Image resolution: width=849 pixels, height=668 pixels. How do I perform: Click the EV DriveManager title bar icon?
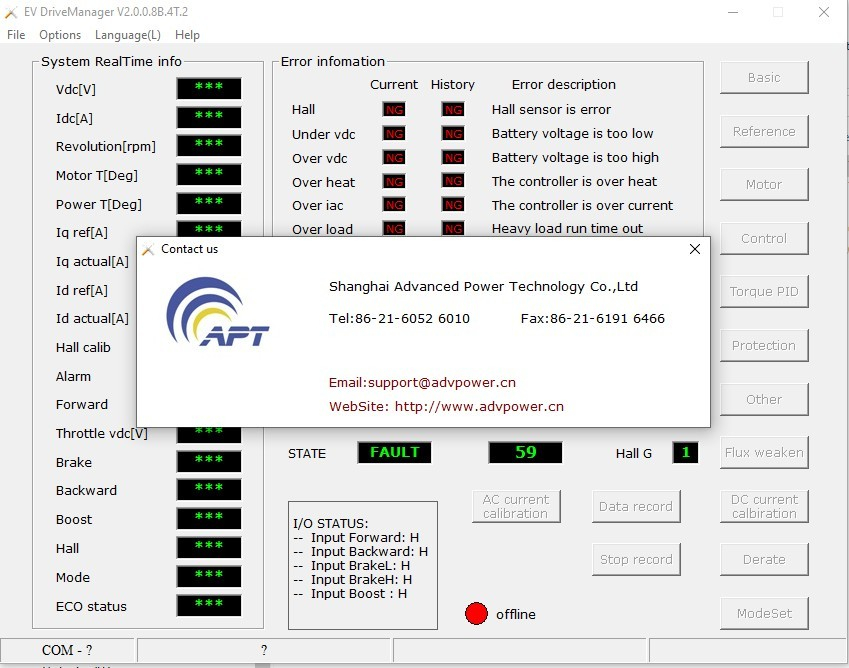12,12
